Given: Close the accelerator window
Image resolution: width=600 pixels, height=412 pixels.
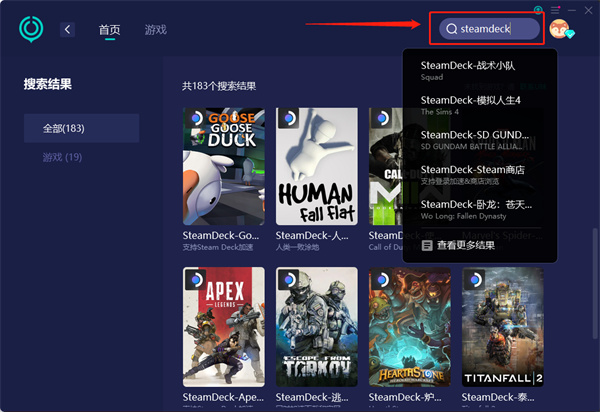Looking at the screenshot, I should 589,10.
